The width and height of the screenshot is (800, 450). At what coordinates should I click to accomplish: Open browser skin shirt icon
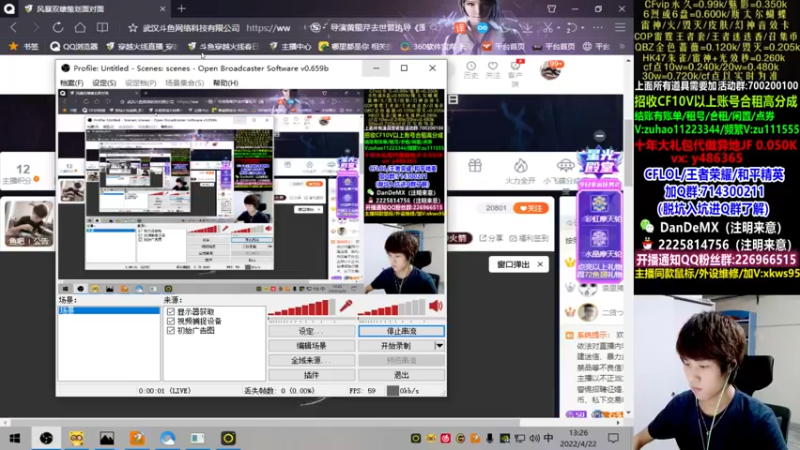[552, 9]
